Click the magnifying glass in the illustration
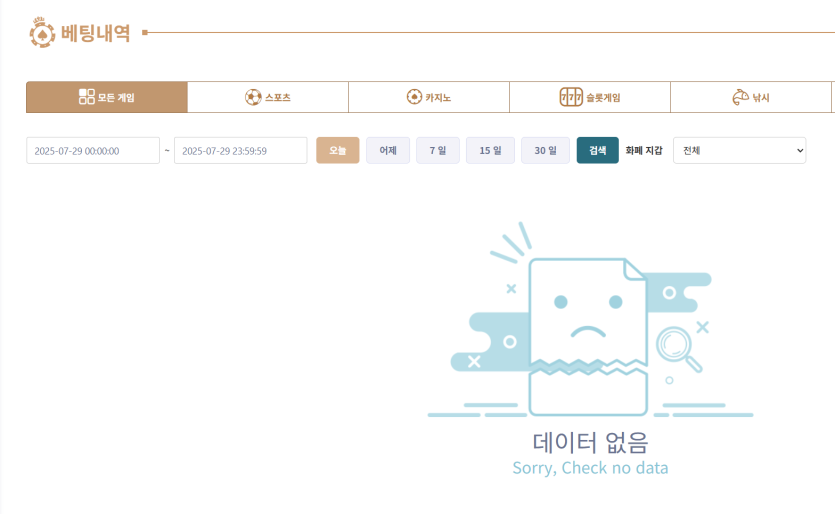The height and width of the screenshot is (514, 835). (679, 348)
